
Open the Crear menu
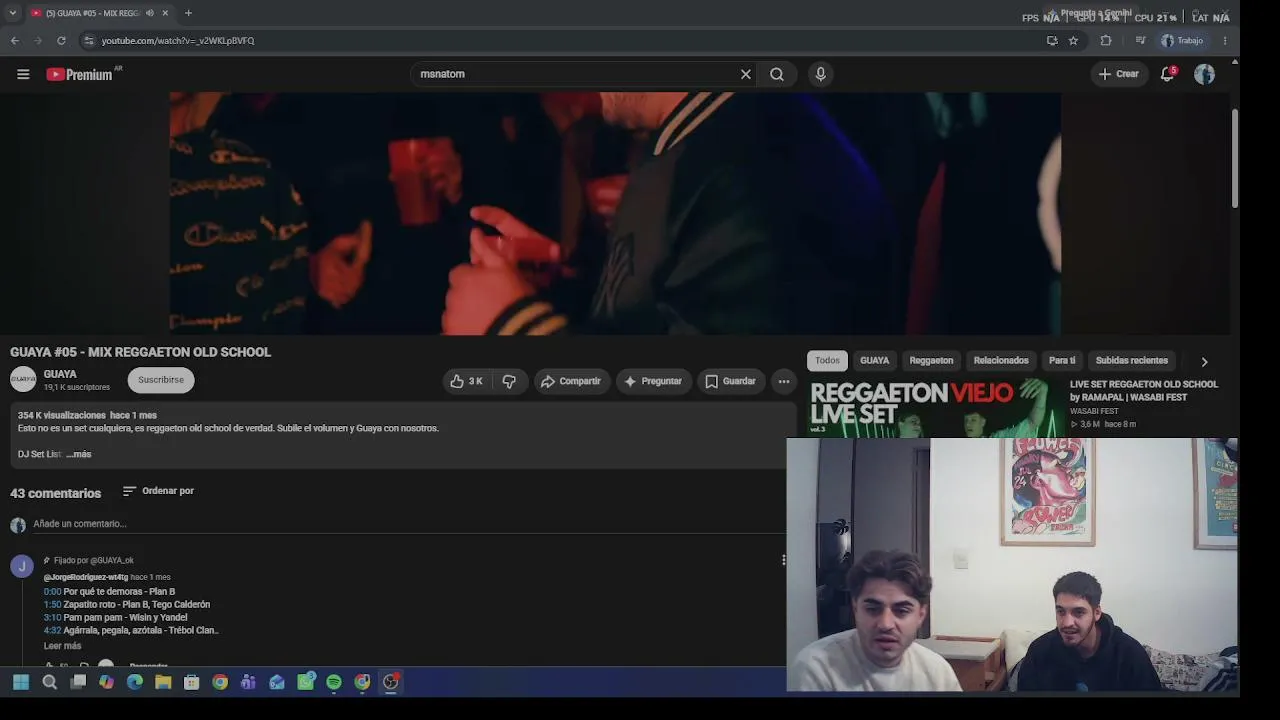pos(1119,74)
